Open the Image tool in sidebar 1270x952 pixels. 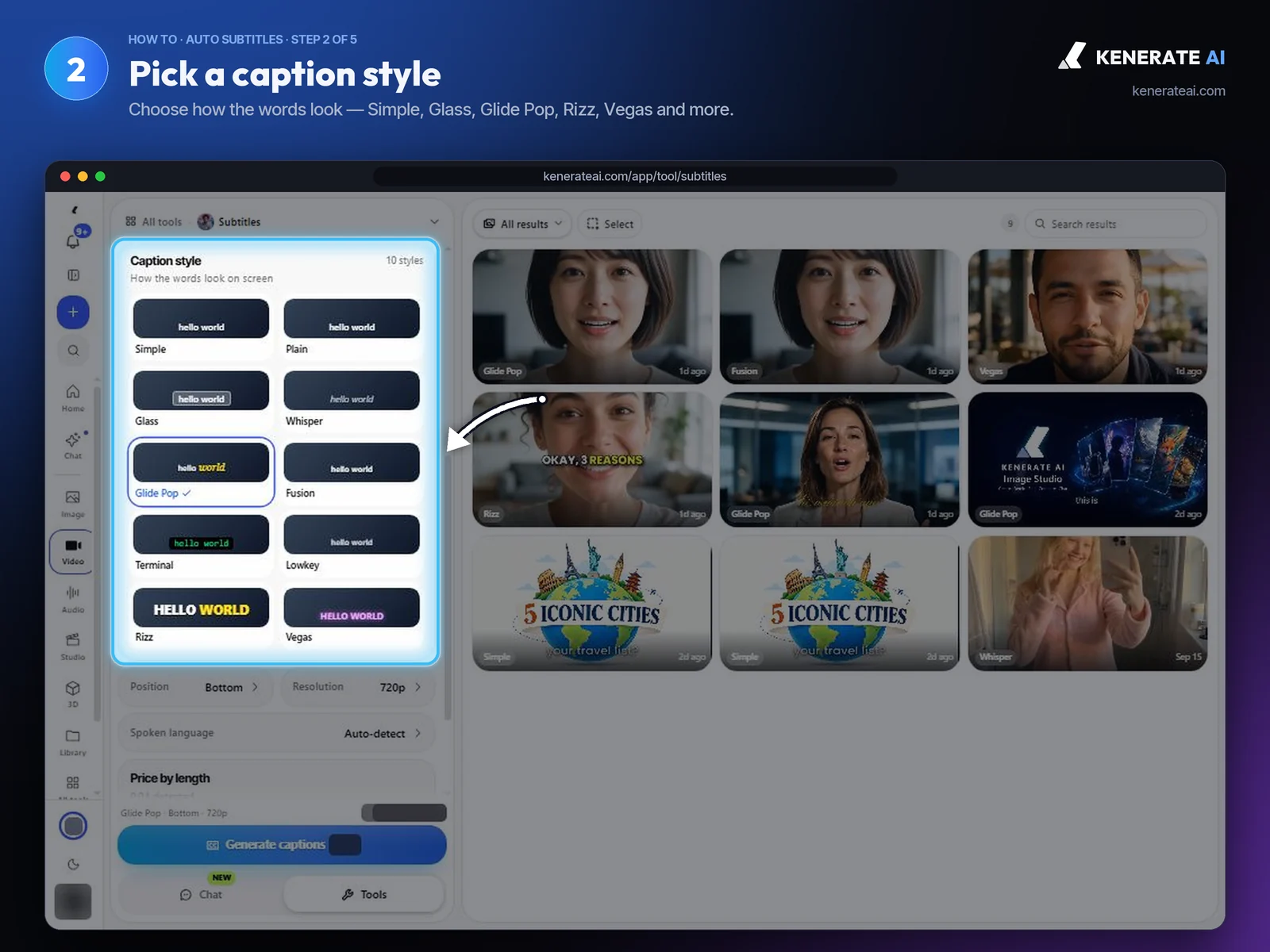click(73, 504)
